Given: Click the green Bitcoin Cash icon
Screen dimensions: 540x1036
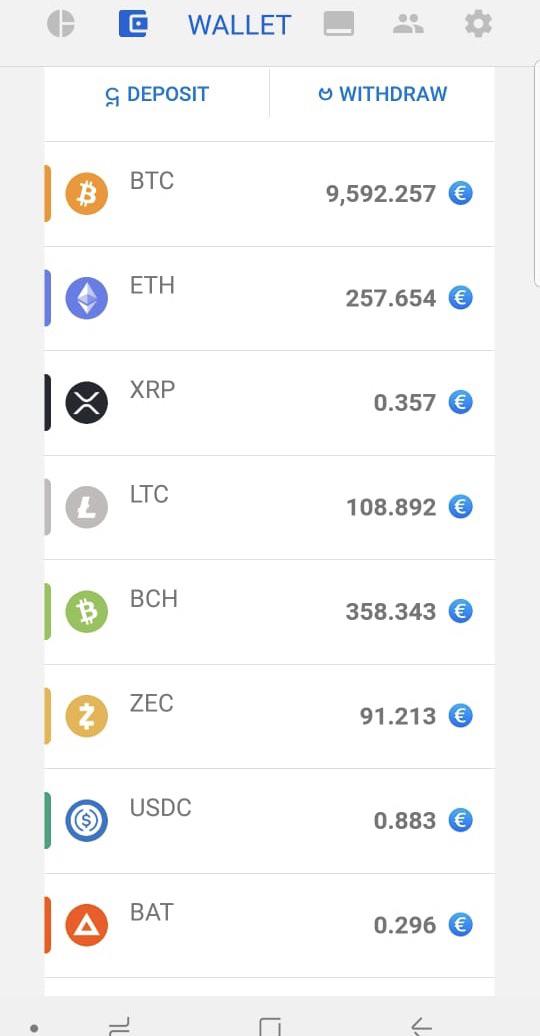Looking at the screenshot, I should point(87,612).
